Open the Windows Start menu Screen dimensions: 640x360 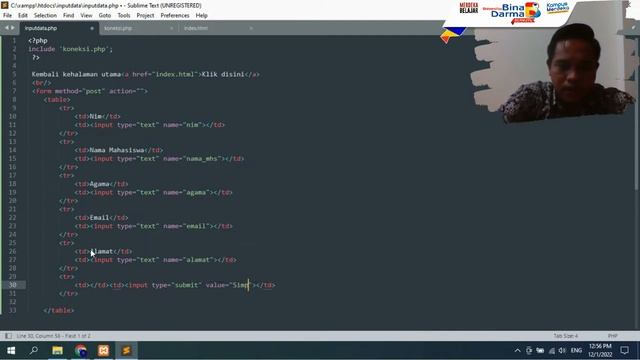point(11,351)
